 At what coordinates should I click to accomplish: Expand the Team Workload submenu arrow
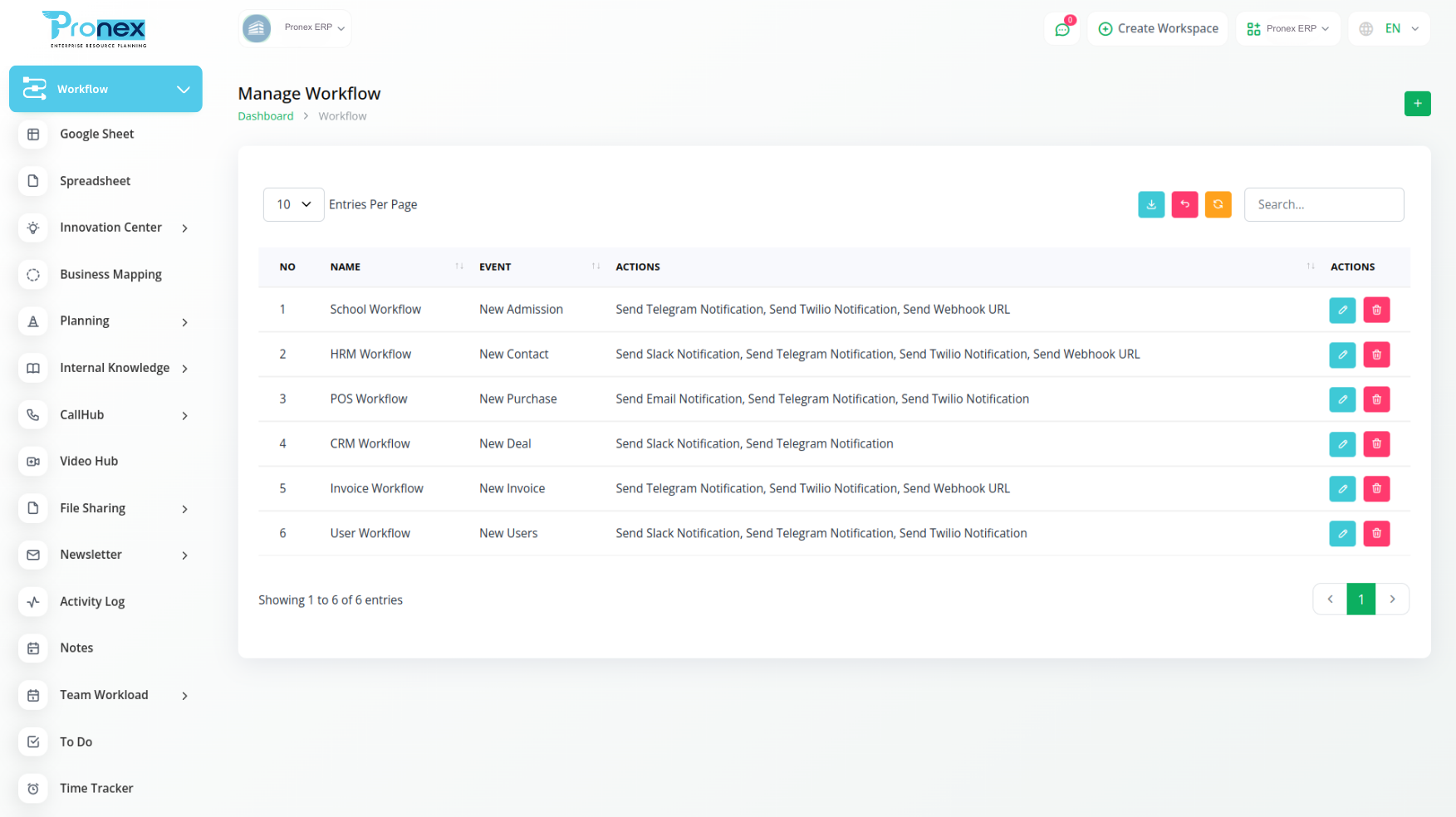click(184, 696)
